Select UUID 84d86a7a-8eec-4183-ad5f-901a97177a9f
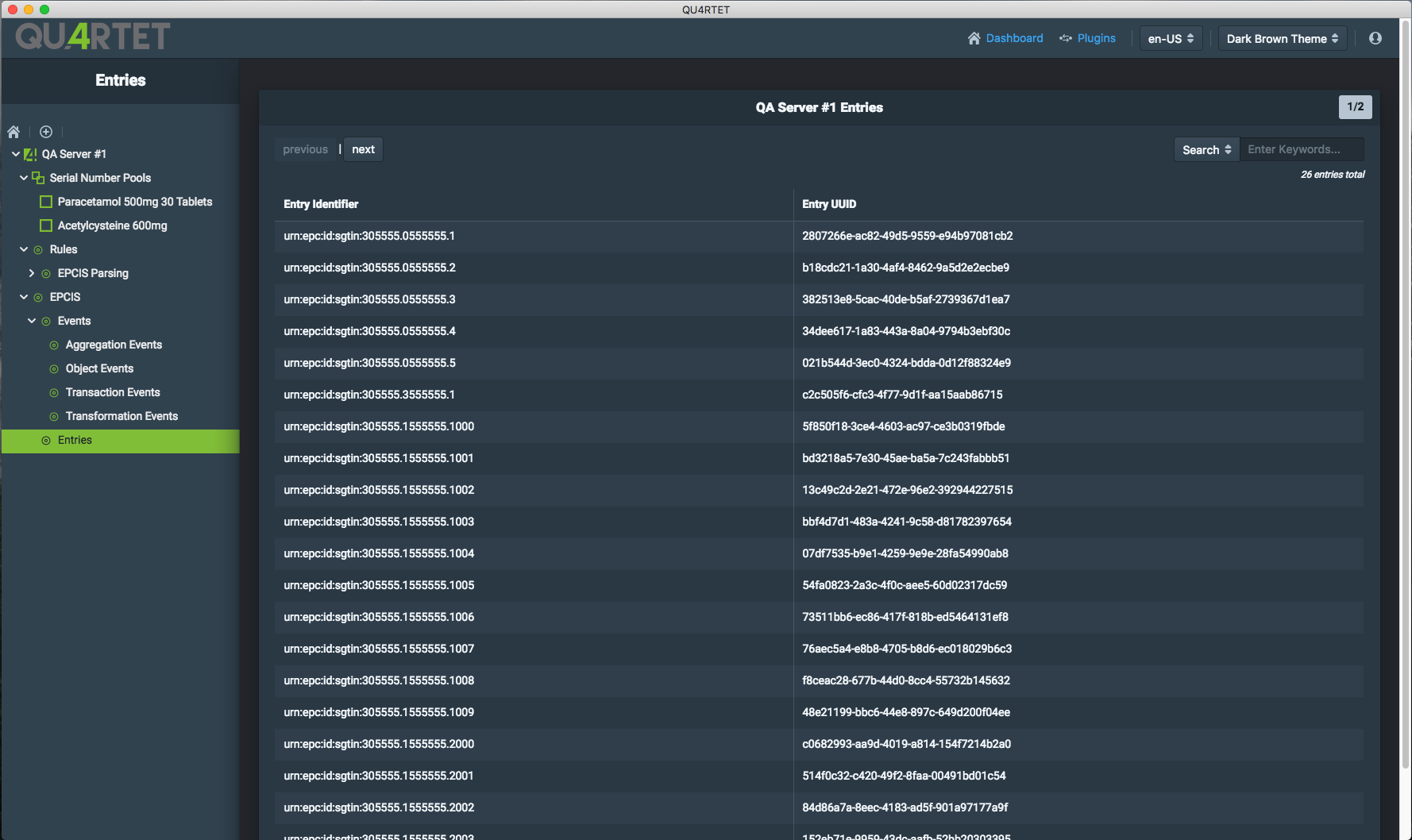The image size is (1412, 840). [905, 807]
